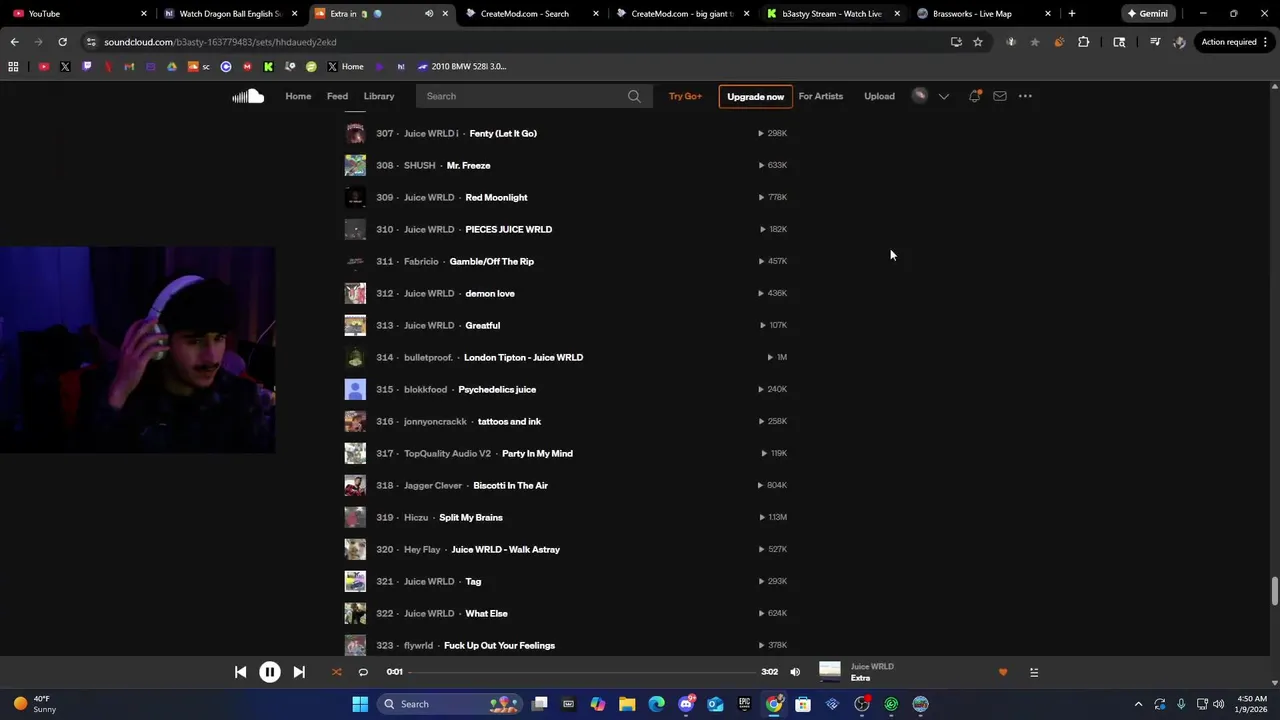Open the Library page
The height and width of the screenshot is (720, 1280).
[x=379, y=96]
